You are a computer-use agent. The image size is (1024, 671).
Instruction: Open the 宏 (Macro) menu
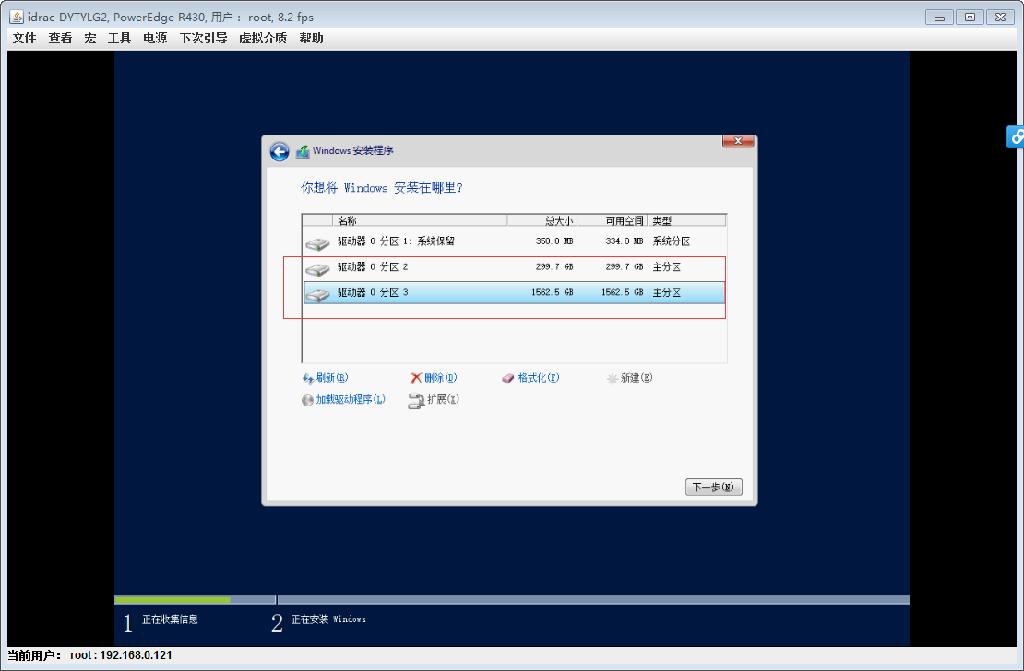[88, 37]
